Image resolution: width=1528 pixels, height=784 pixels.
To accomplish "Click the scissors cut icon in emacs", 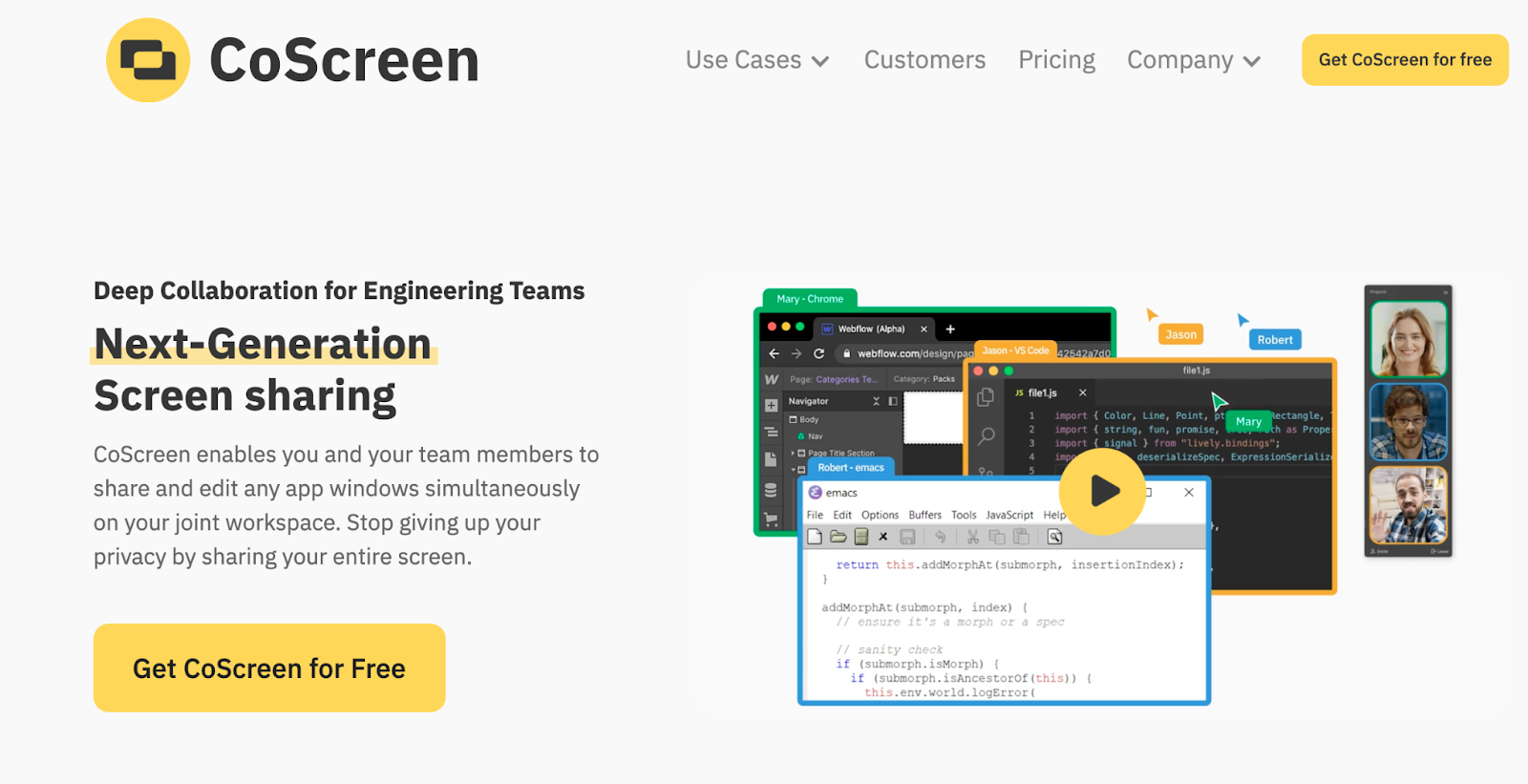I will pos(972,537).
